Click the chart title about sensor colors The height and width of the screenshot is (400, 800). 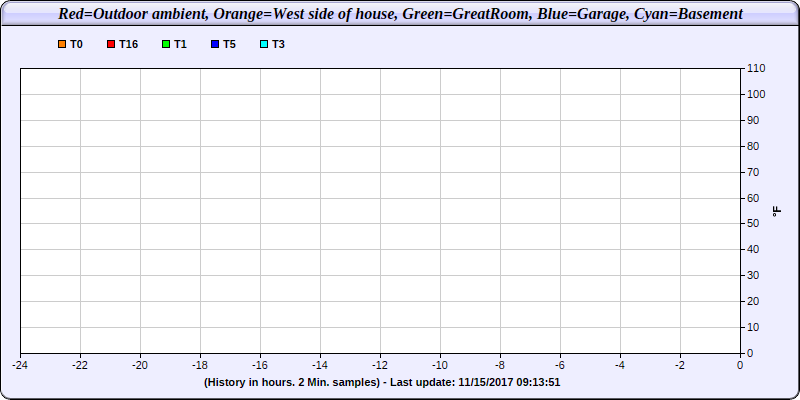click(x=400, y=14)
